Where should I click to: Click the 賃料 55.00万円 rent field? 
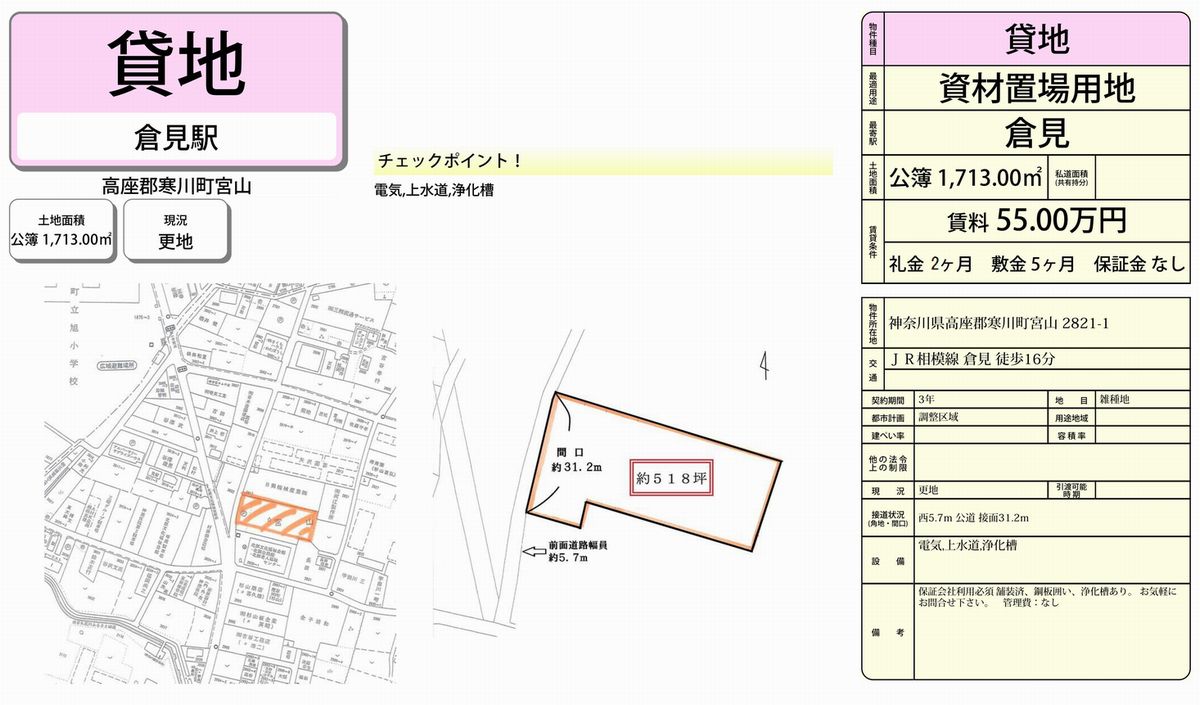click(x=1035, y=219)
